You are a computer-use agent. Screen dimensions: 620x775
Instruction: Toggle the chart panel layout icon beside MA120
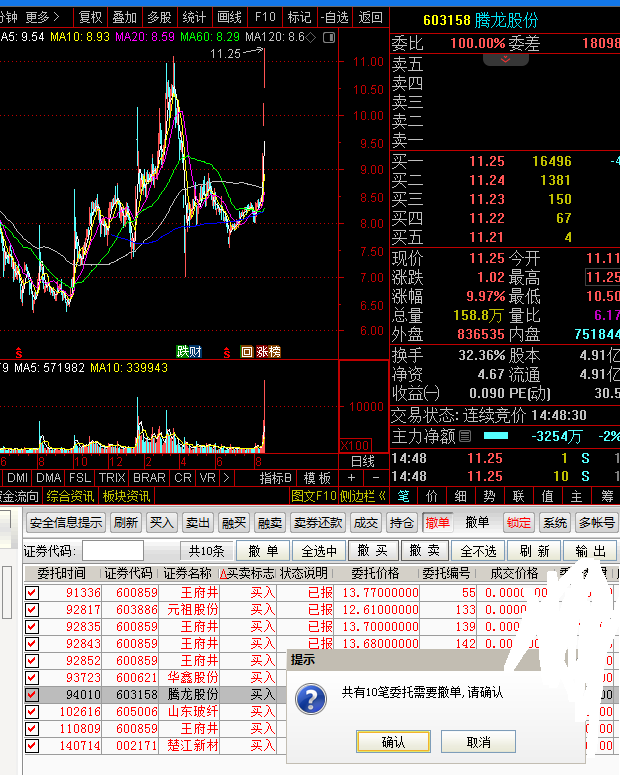[329, 37]
